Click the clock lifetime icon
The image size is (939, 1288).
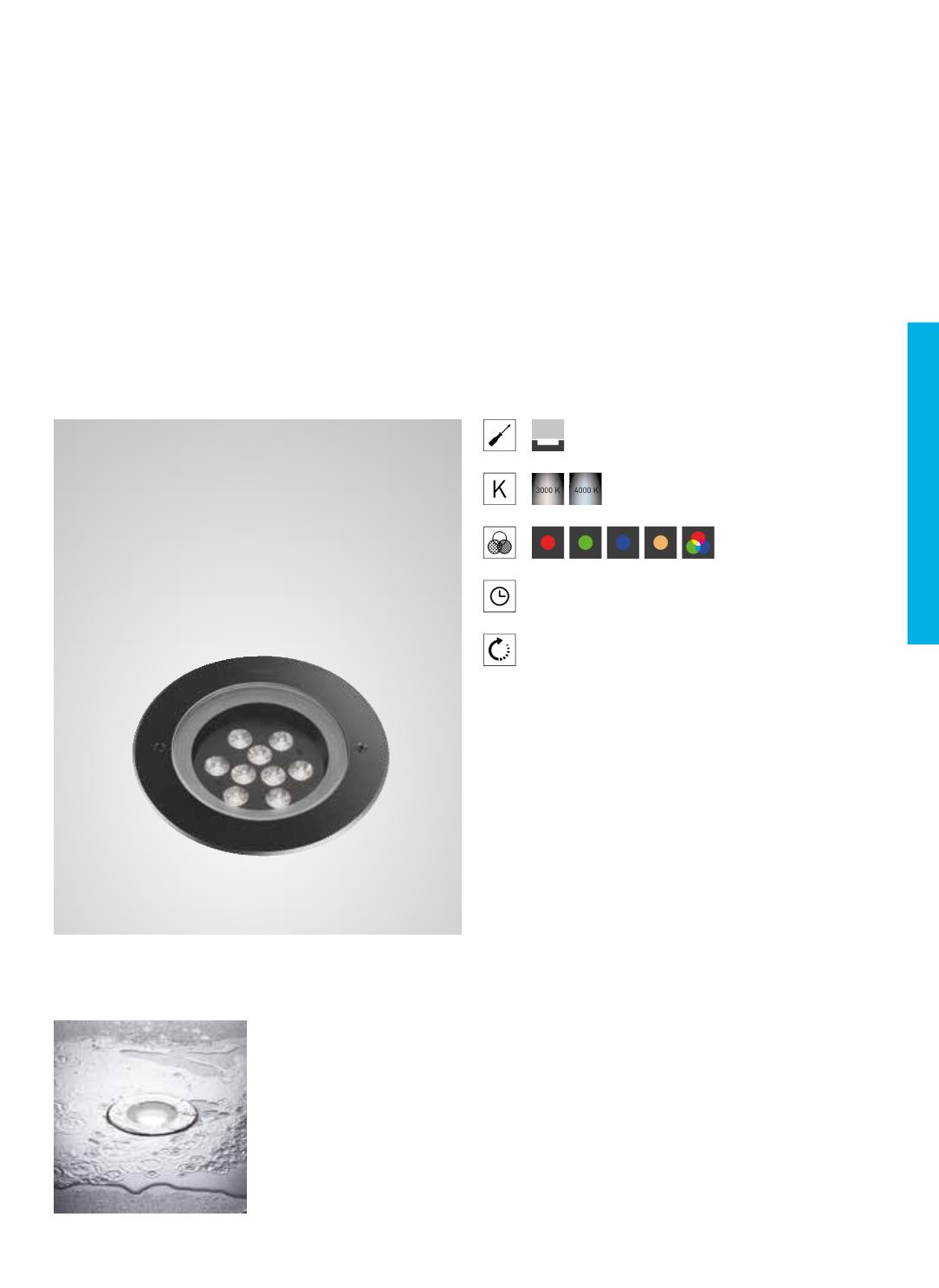pyautogui.click(x=500, y=596)
